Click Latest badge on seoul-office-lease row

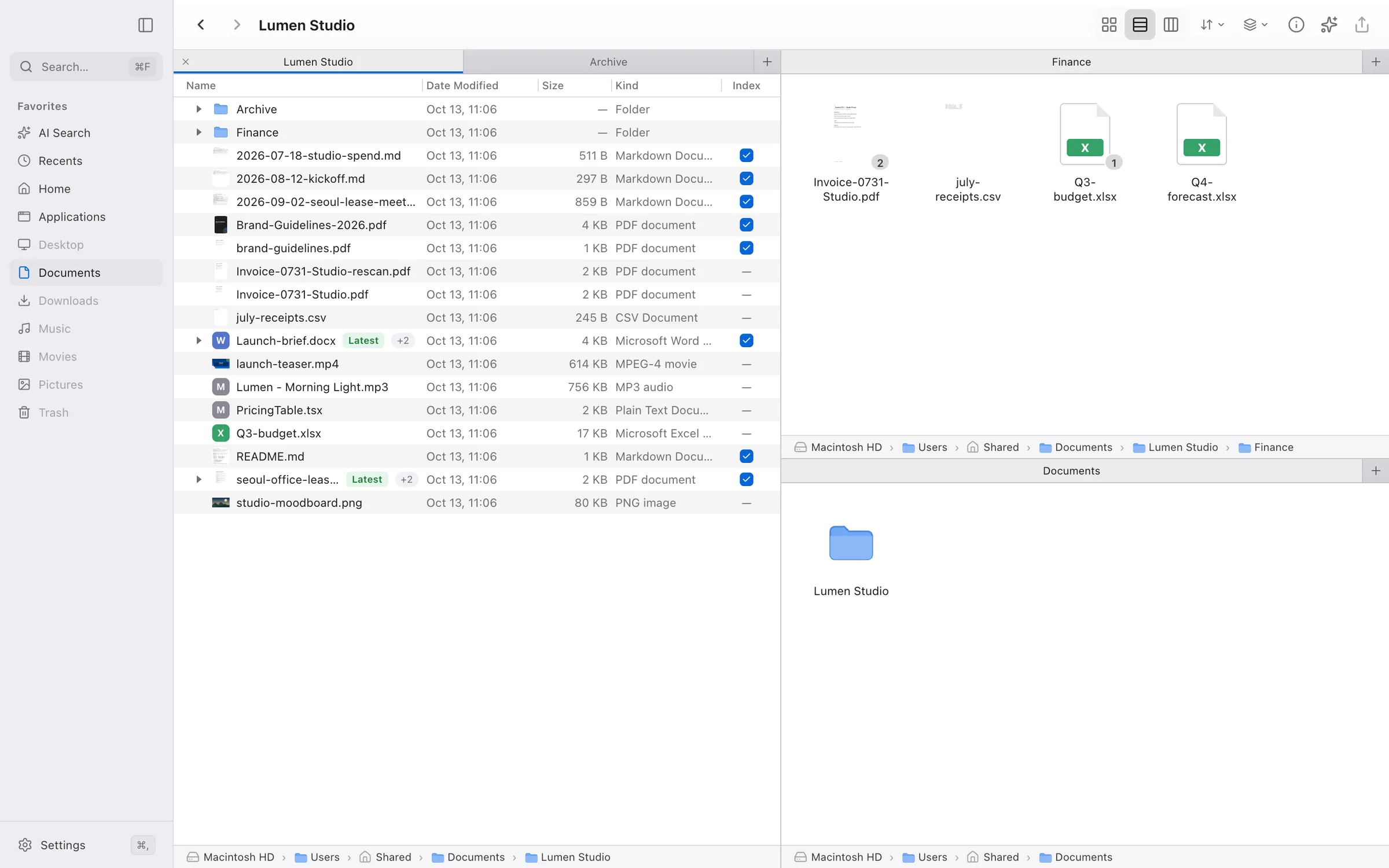coord(367,480)
